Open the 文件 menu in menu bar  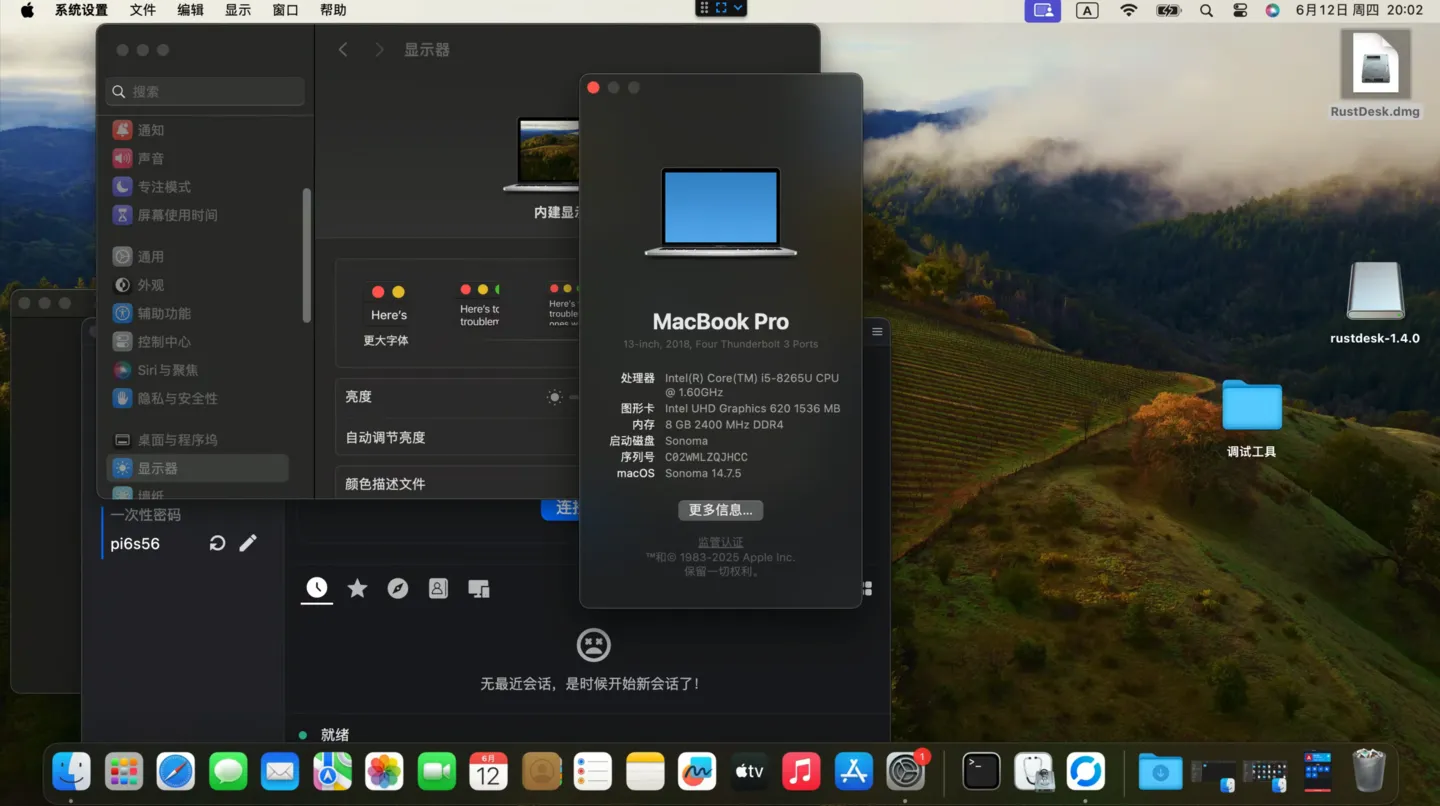point(143,10)
